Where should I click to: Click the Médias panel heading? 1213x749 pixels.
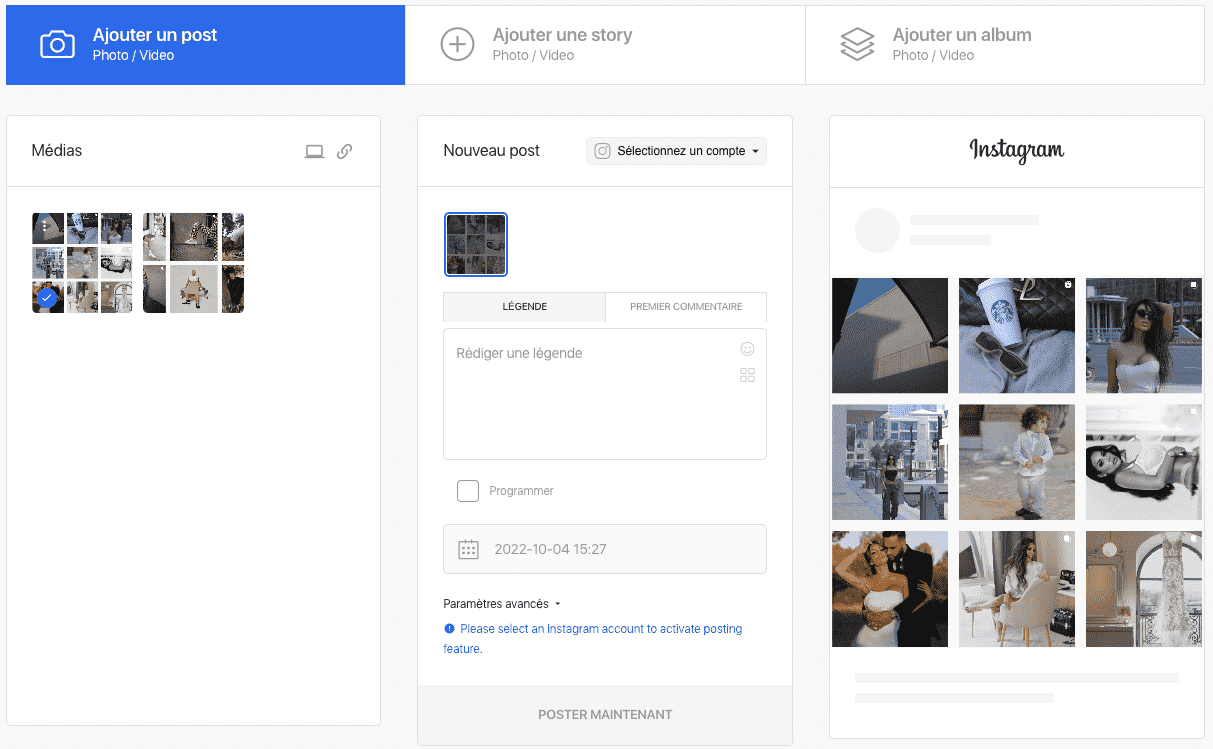tap(57, 151)
